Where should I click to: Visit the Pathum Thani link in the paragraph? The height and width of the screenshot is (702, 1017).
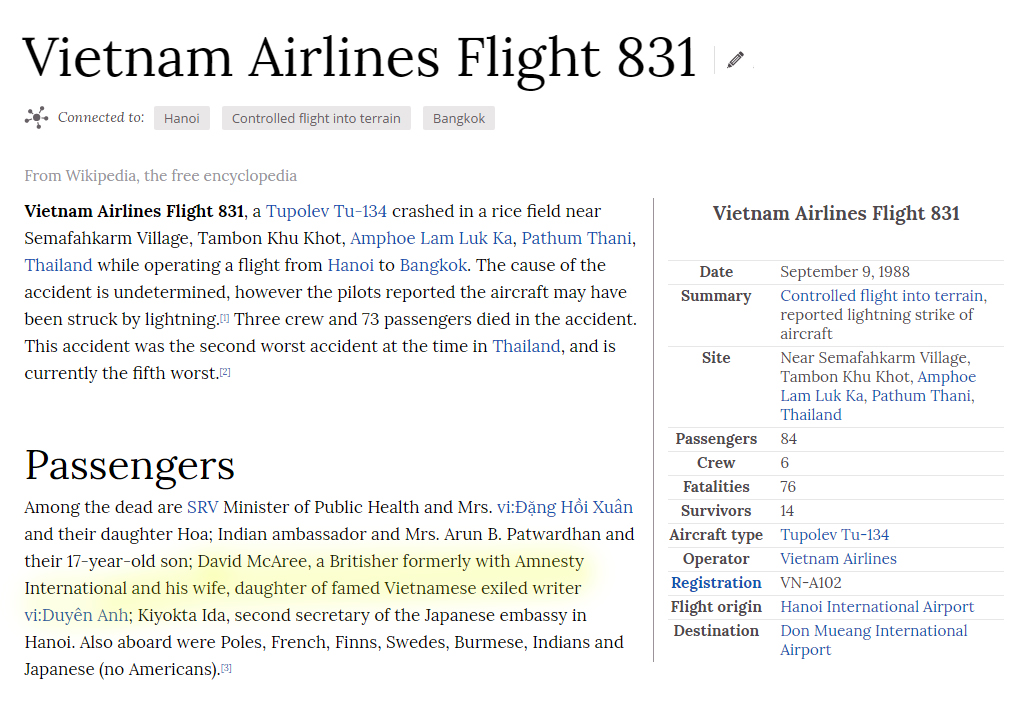coord(577,239)
